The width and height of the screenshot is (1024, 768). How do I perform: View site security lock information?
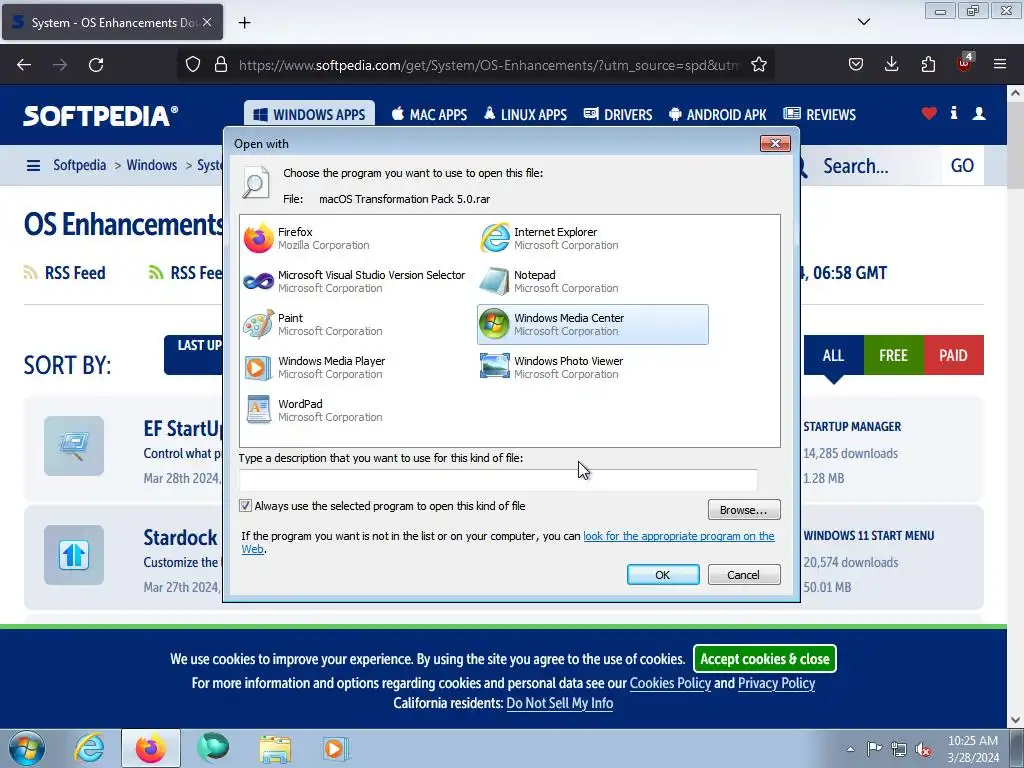click(x=221, y=65)
